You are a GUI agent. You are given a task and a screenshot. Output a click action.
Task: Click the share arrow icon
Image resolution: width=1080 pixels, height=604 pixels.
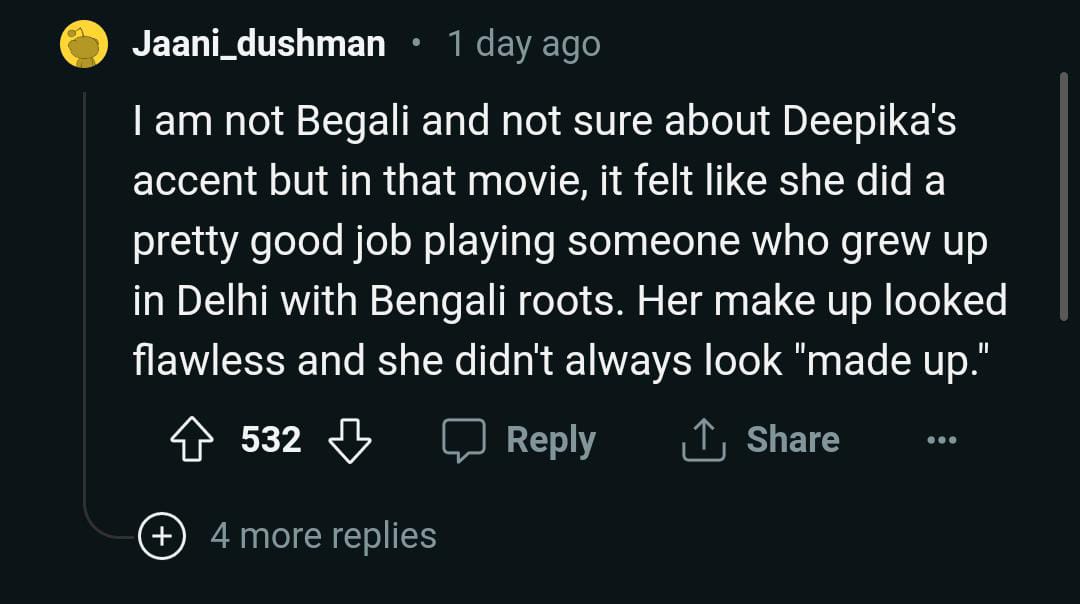point(703,440)
